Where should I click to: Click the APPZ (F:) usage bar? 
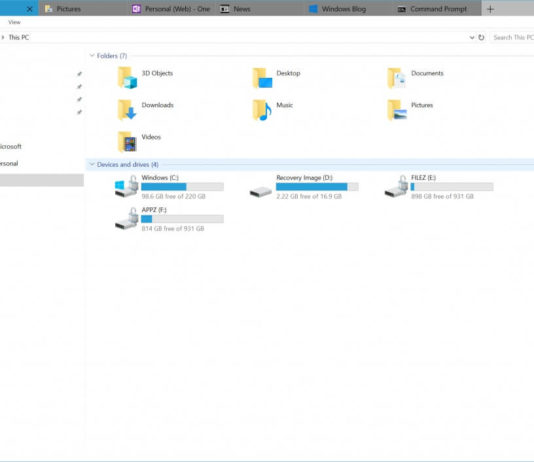point(183,219)
